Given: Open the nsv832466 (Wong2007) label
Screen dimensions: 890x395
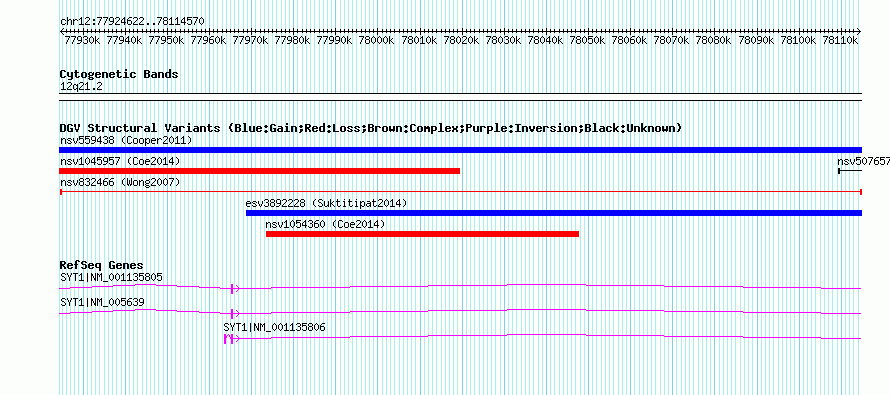Looking at the screenshot, I should pyautogui.click(x=120, y=182).
